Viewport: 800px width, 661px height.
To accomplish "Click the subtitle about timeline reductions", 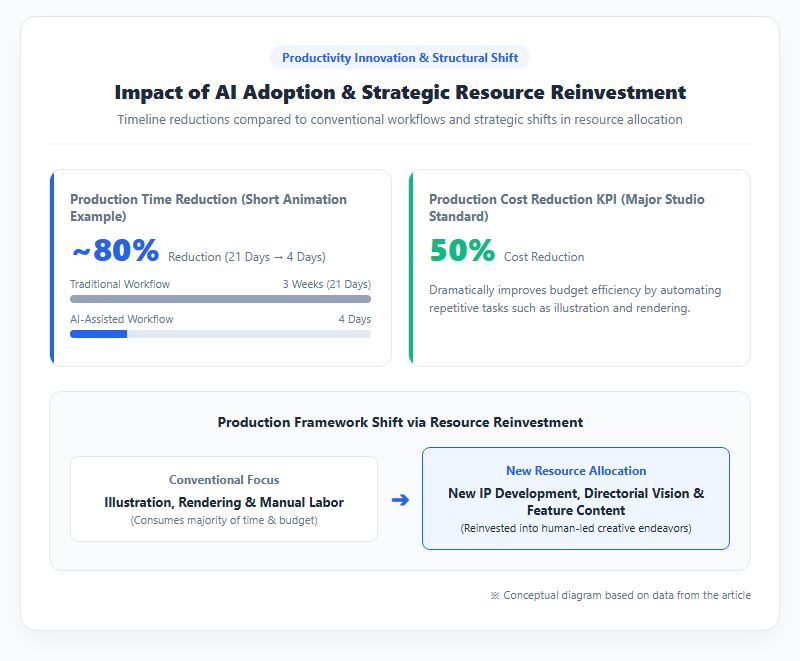I will (x=400, y=119).
